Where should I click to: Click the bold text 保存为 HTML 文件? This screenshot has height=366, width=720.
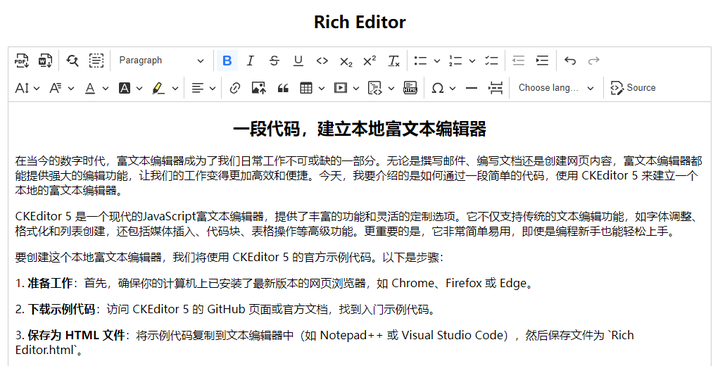pos(76,335)
